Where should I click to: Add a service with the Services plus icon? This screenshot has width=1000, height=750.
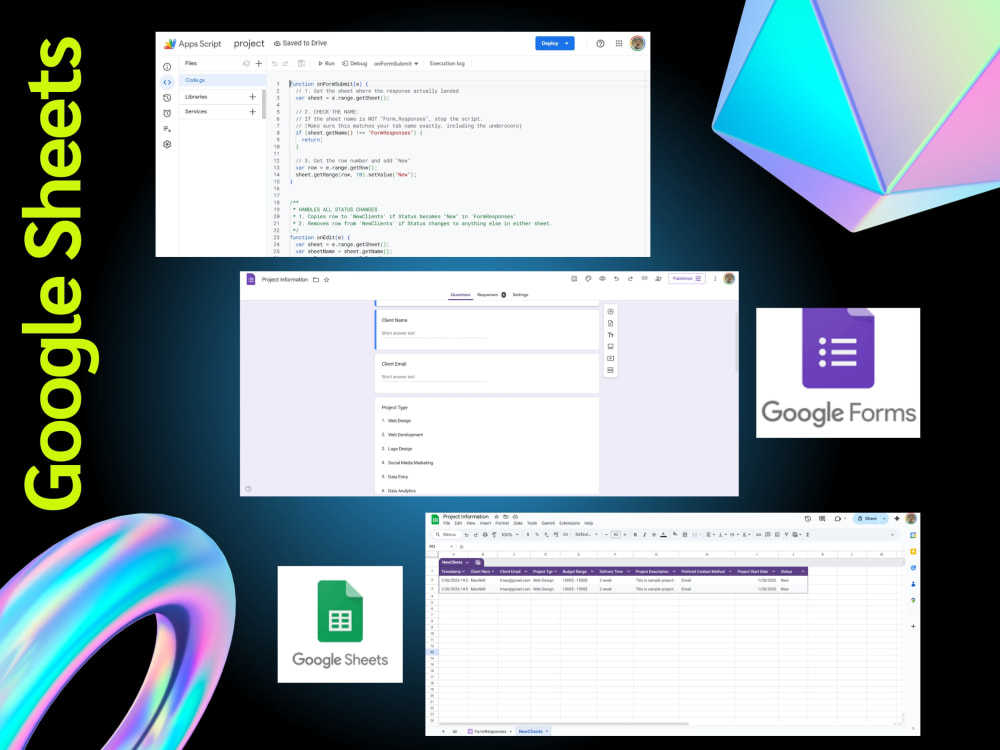(253, 112)
